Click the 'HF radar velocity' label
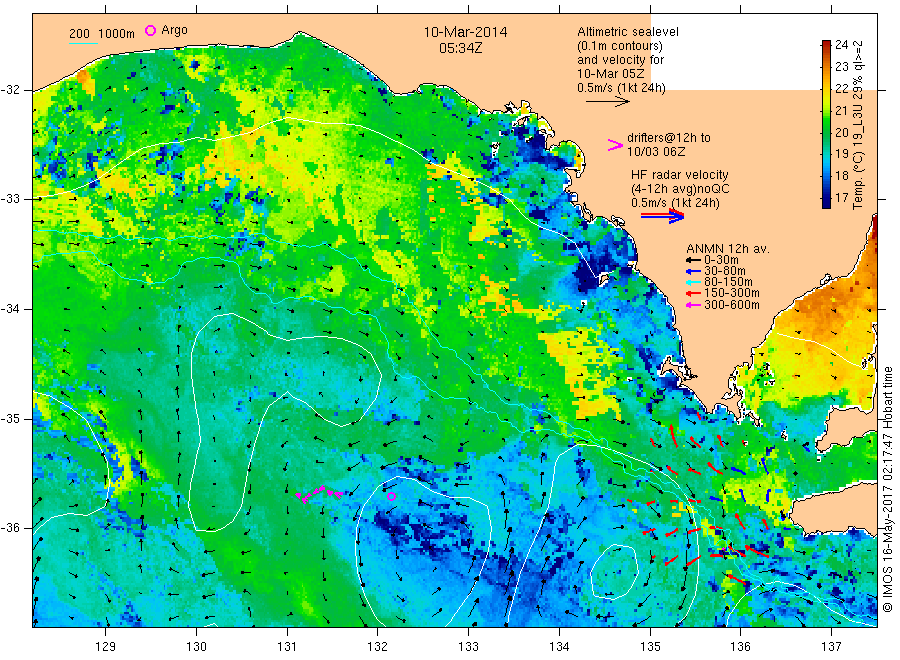The height and width of the screenshot is (660, 900). click(x=680, y=174)
